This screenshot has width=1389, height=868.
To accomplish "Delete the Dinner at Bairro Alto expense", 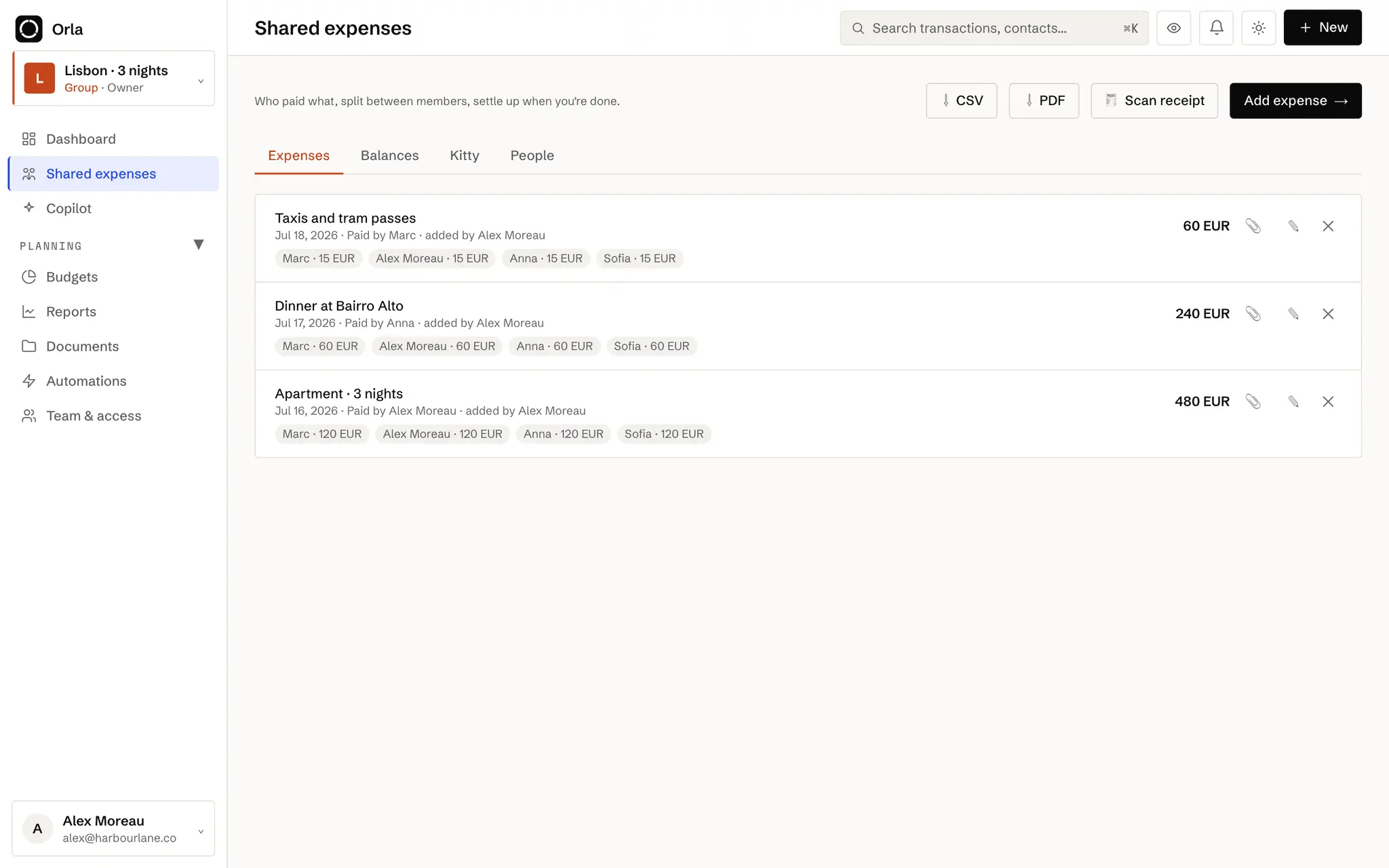I will click(1328, 313).
